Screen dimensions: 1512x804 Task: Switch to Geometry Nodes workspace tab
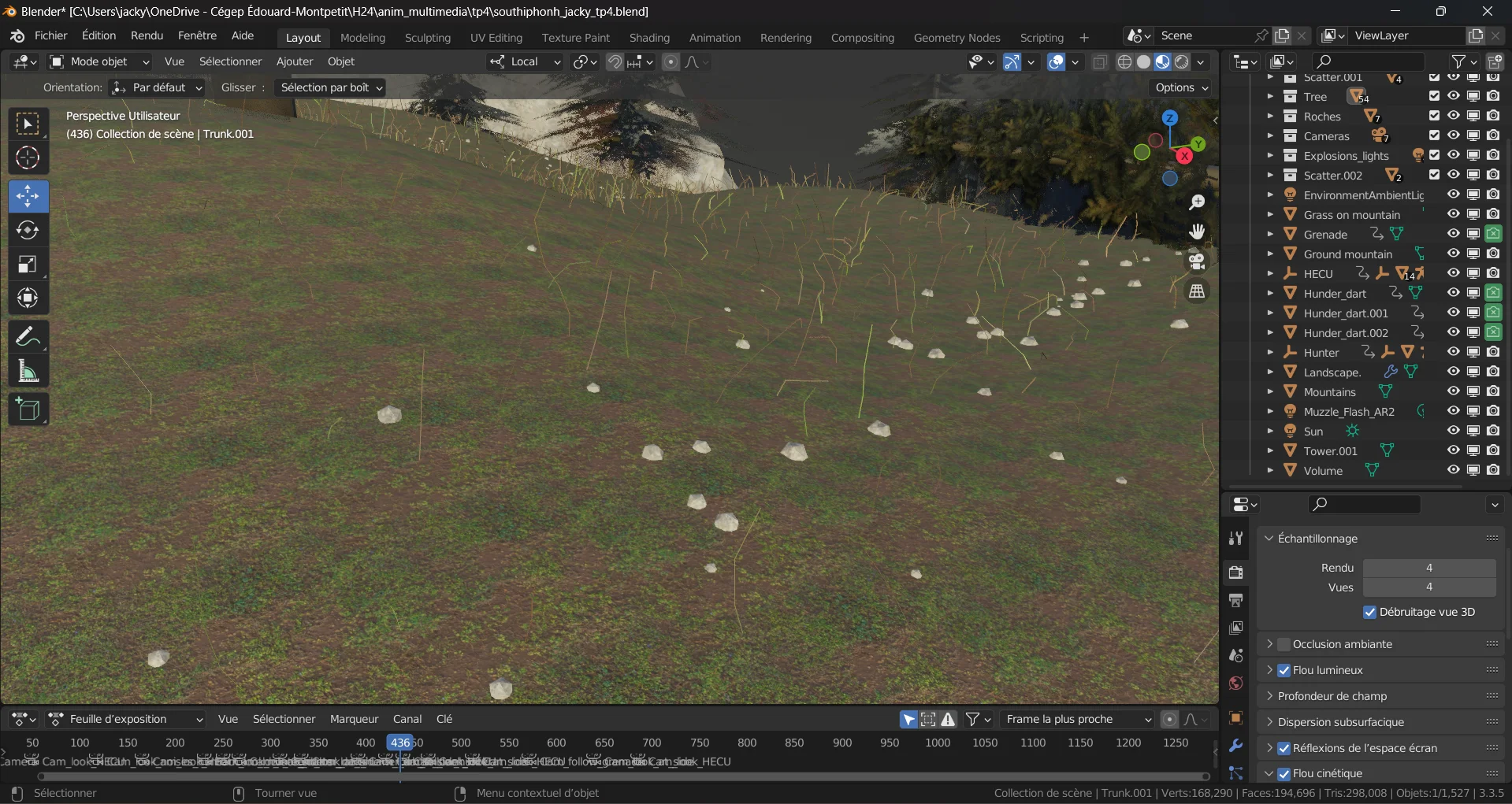click(957, 38)
